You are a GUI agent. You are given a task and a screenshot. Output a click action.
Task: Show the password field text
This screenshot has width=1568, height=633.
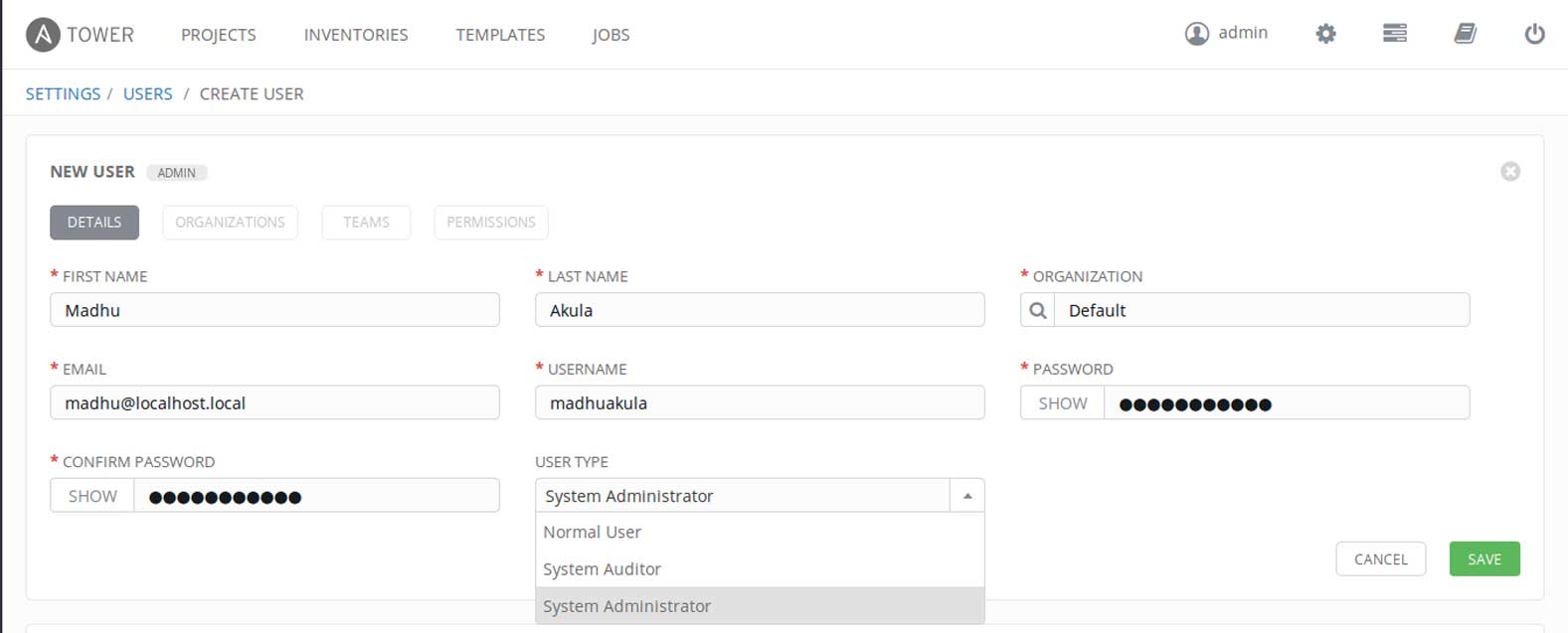pos(1063,403)
